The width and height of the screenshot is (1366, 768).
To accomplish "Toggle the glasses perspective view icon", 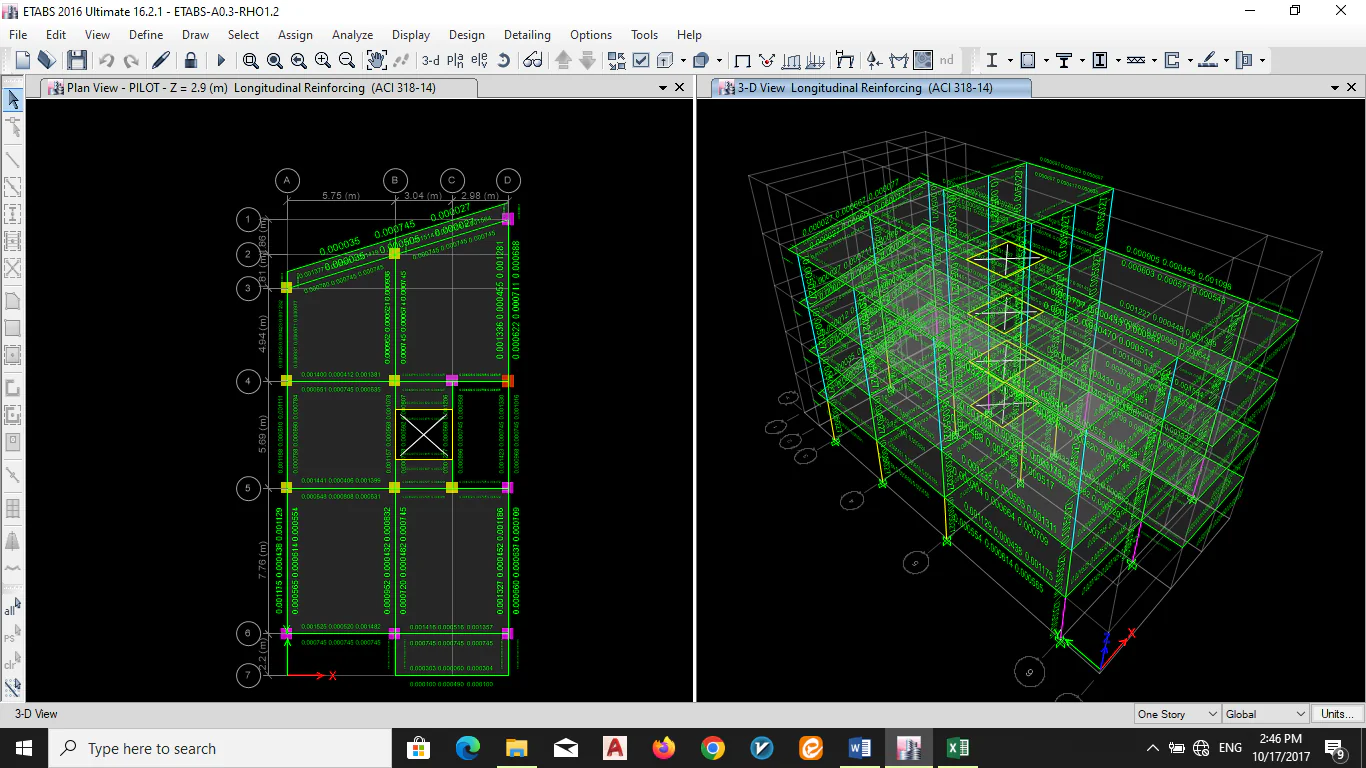I will tap(532, 61).
